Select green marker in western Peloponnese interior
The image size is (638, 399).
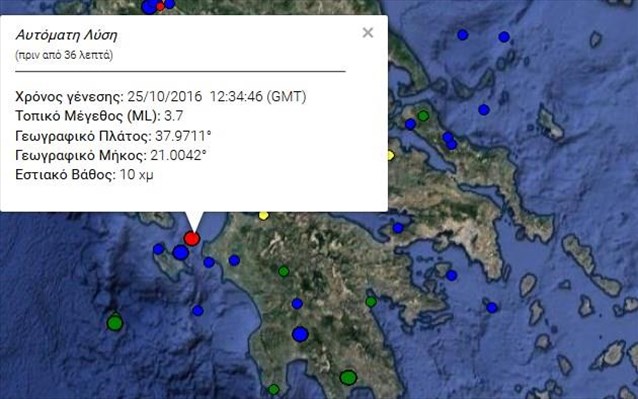coord(283,271)
